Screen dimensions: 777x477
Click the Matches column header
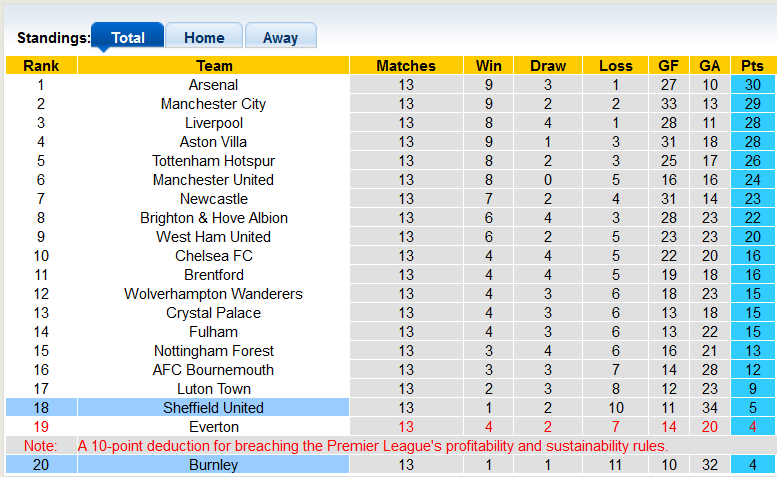pyautogui.click(x=405, y=66)
